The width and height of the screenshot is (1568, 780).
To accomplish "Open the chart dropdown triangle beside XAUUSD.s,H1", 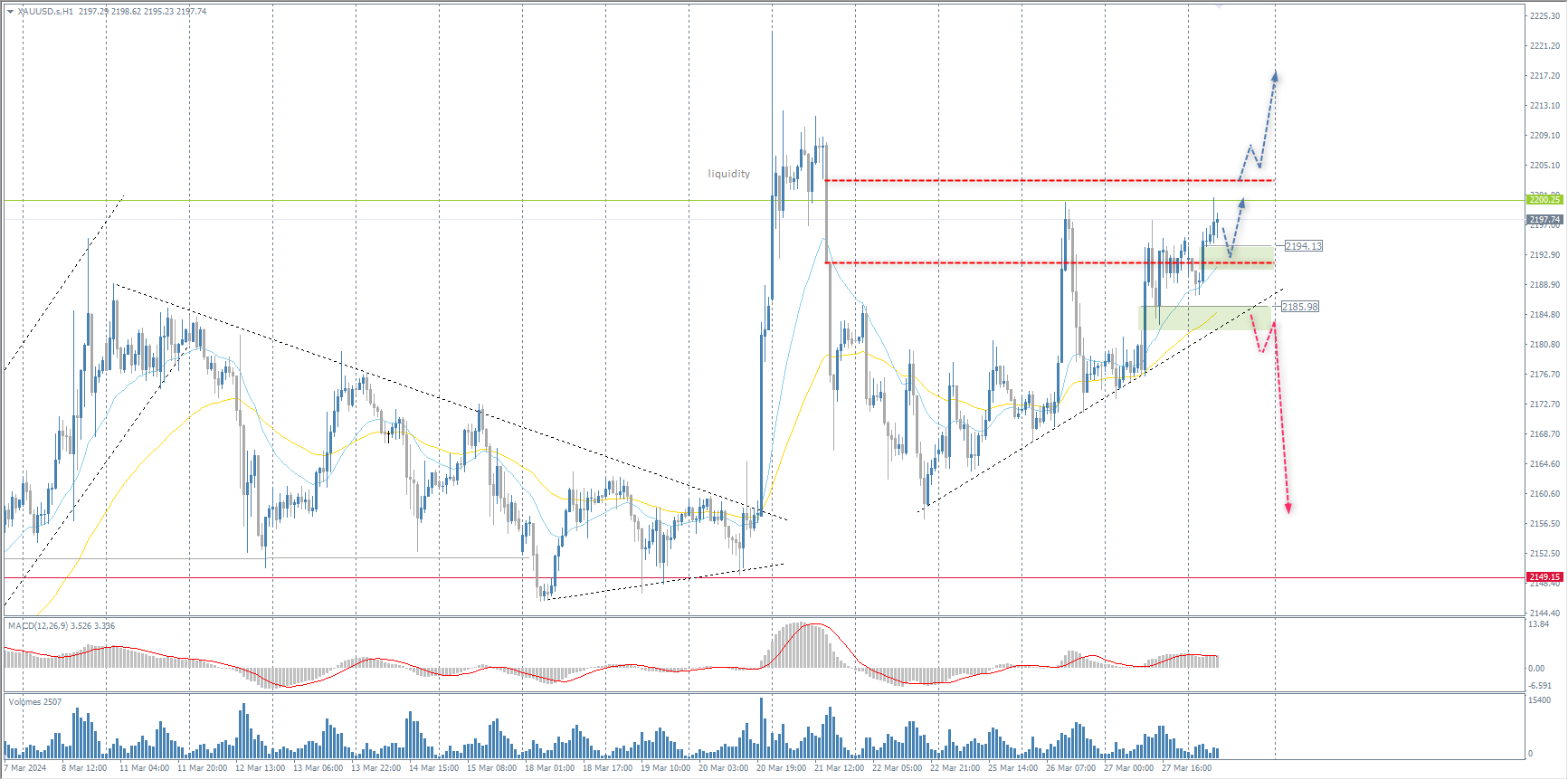I will click(10, 12).
